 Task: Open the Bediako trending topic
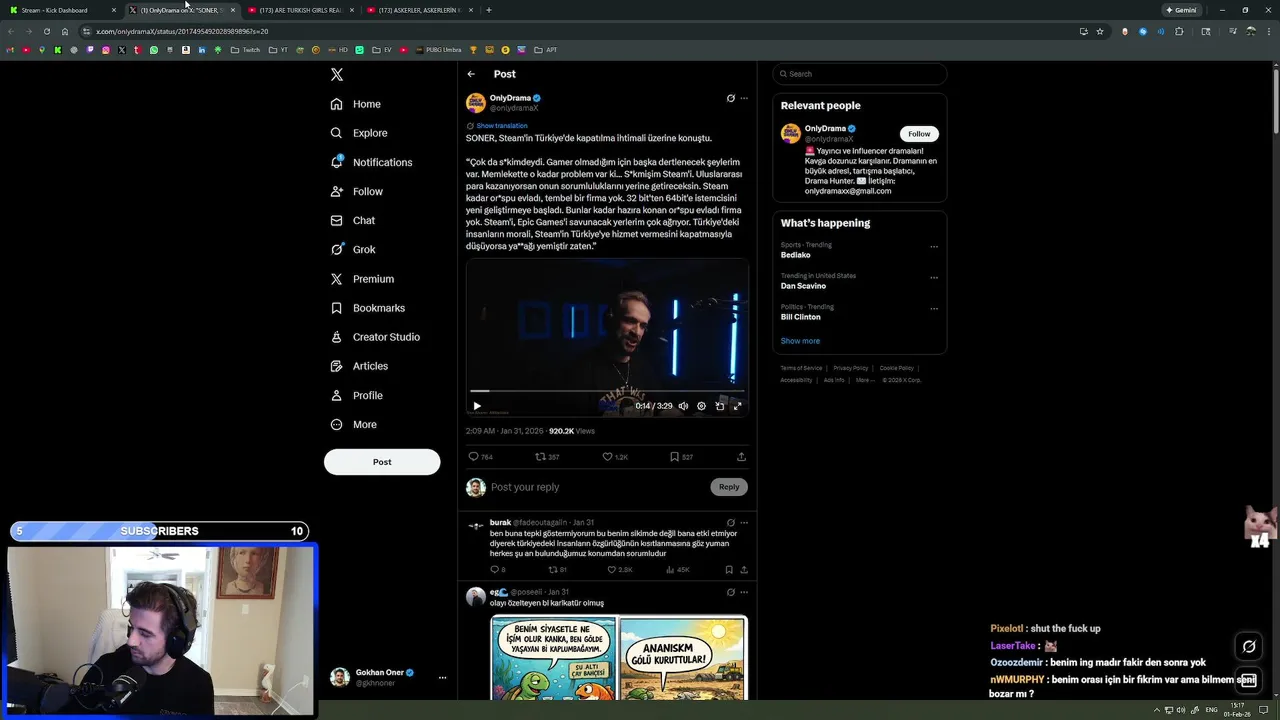coord(796,255)
